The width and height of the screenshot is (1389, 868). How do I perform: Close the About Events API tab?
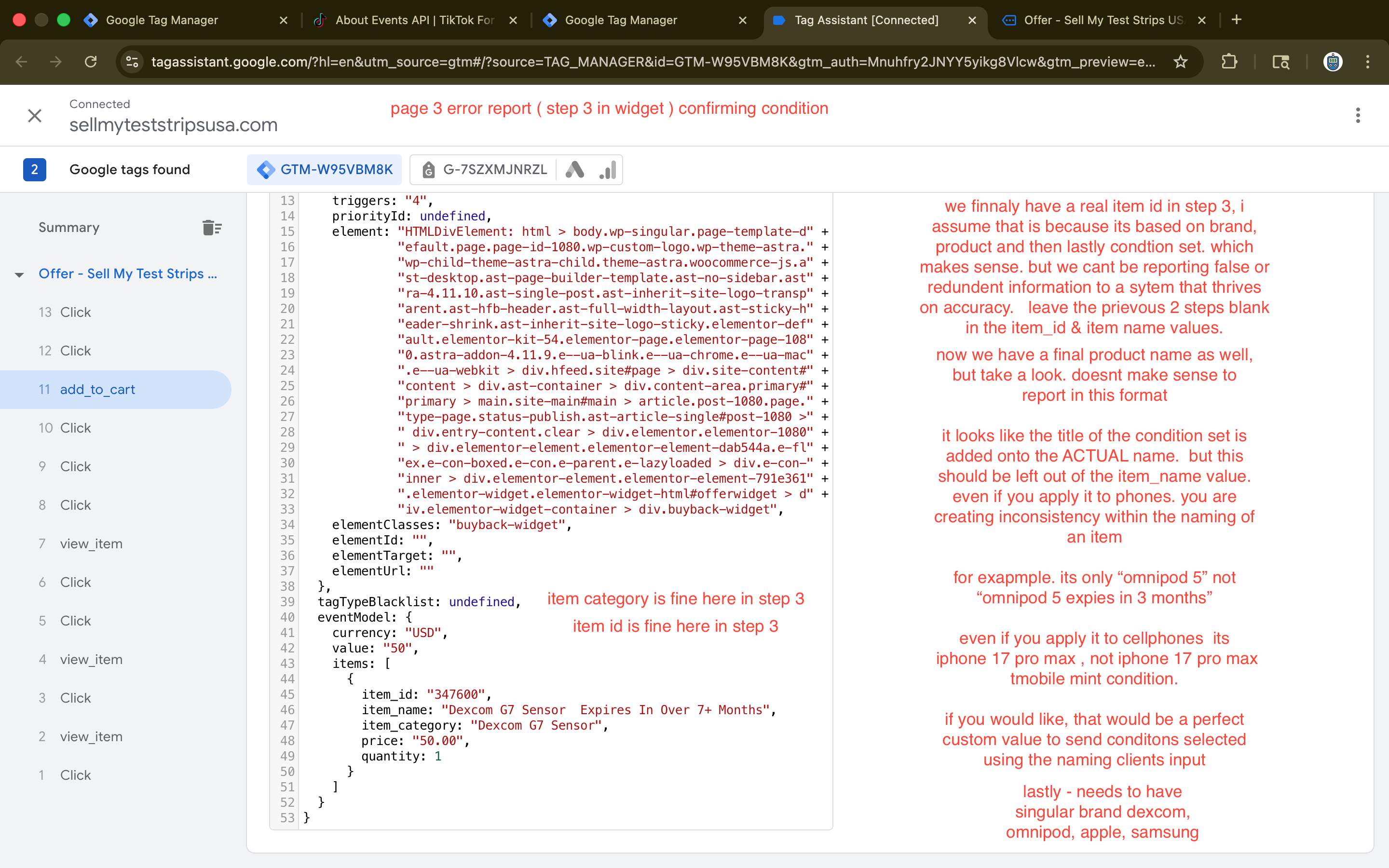pos(513,20)
